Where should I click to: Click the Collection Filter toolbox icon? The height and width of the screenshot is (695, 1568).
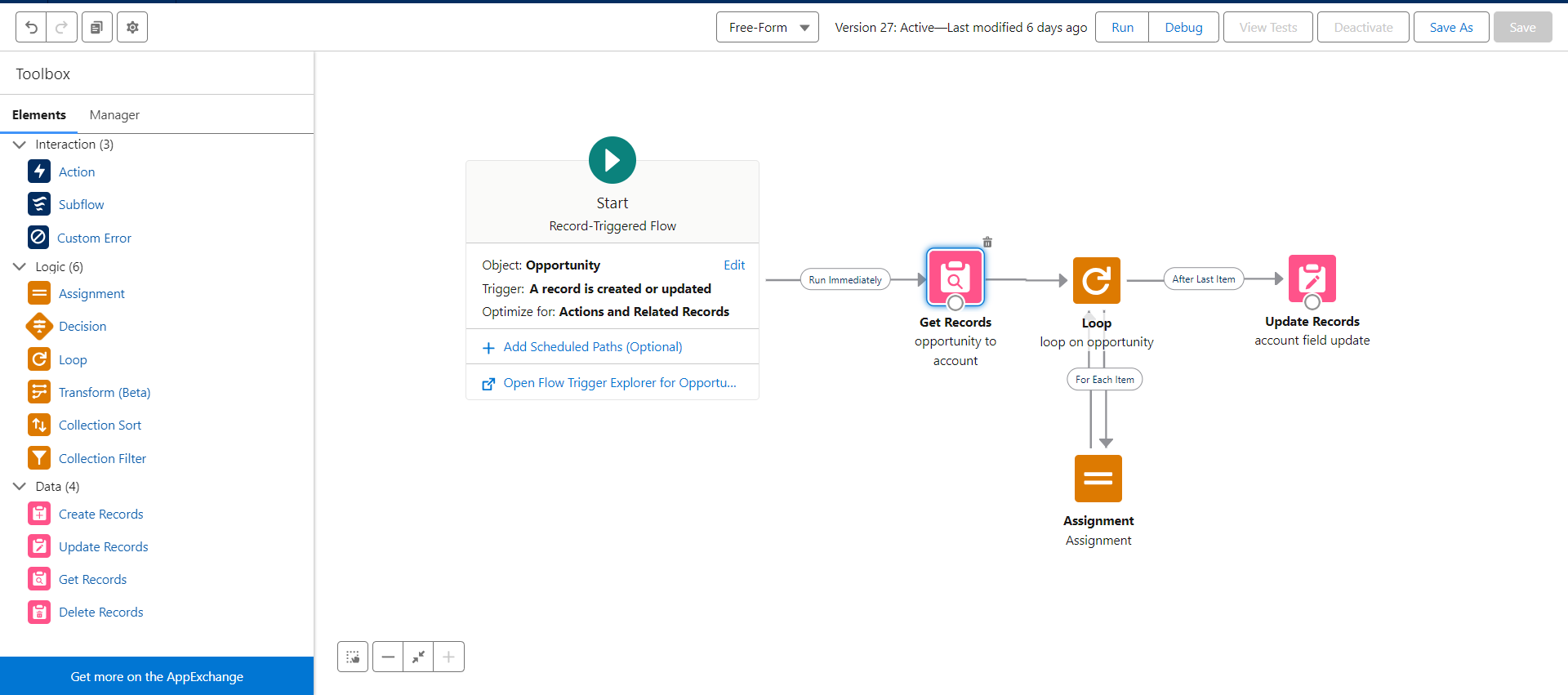pos(39,458)
